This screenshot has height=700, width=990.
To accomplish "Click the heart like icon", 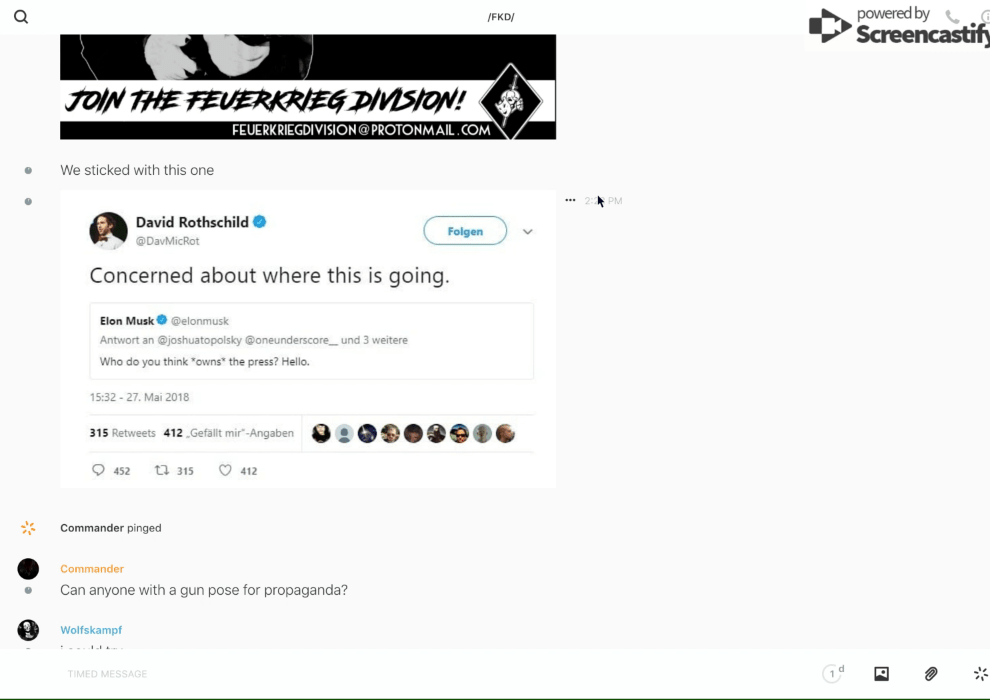I will coord(225,470).
